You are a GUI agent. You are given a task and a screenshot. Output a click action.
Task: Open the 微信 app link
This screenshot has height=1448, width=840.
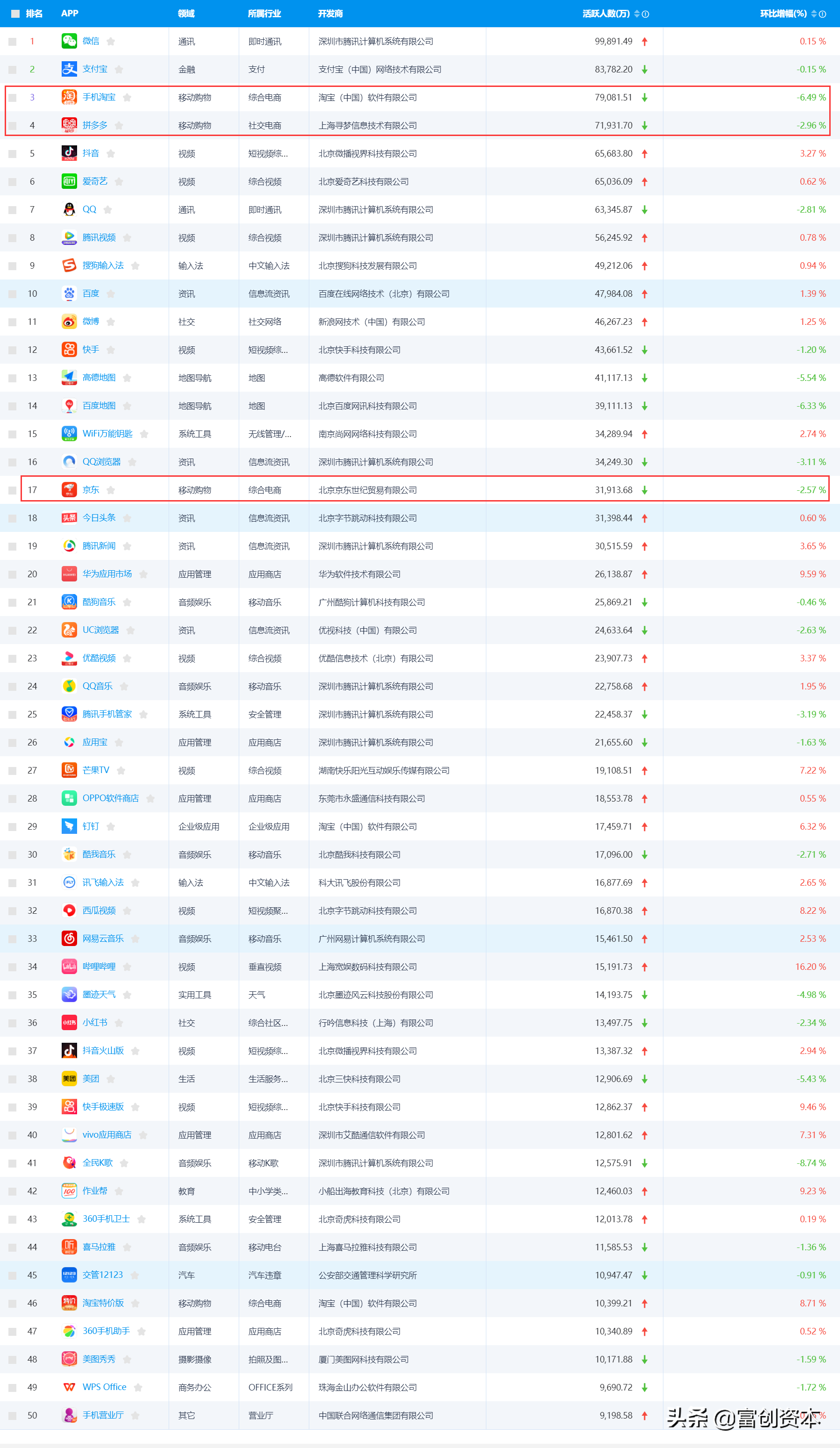pos(91,41)
